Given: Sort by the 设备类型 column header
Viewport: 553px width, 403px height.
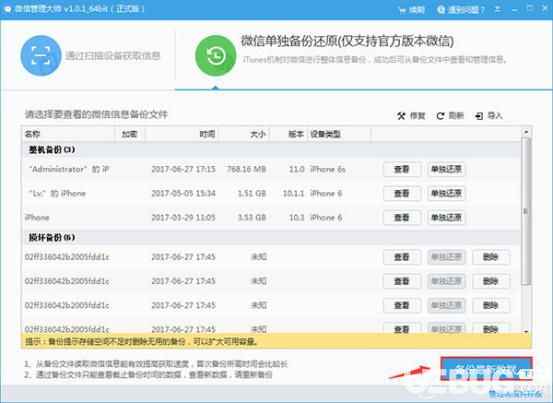Looking at the screenshot, I should point(339,134).
